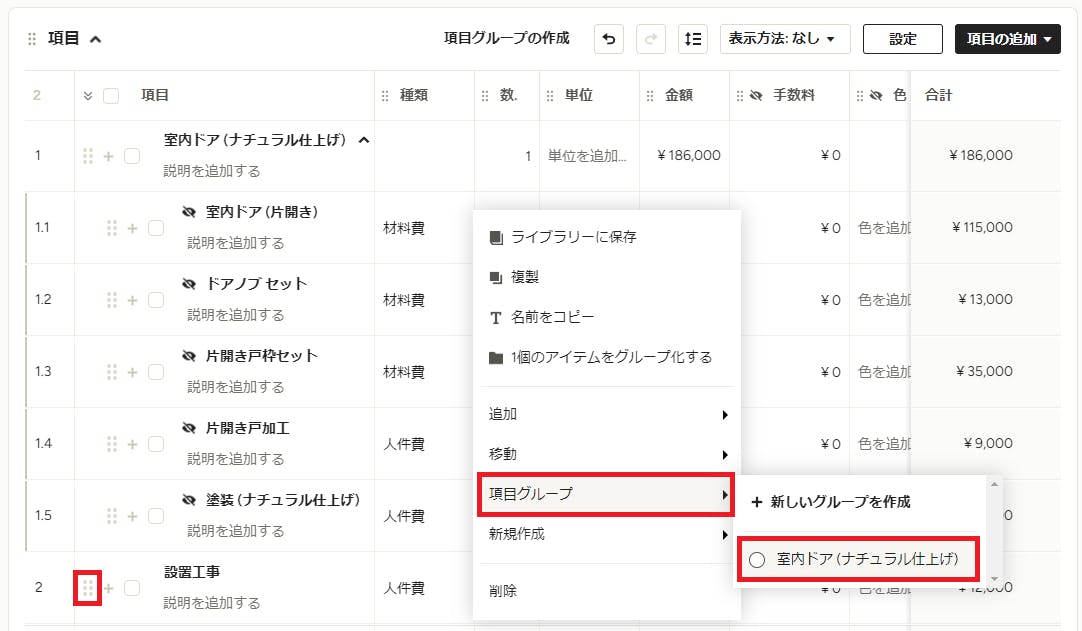Screen dimensions: 1082x631
Task: Click drag handle of row 塗装 (ナチュラル仕上げ)
Action: (x=112, y=516)
